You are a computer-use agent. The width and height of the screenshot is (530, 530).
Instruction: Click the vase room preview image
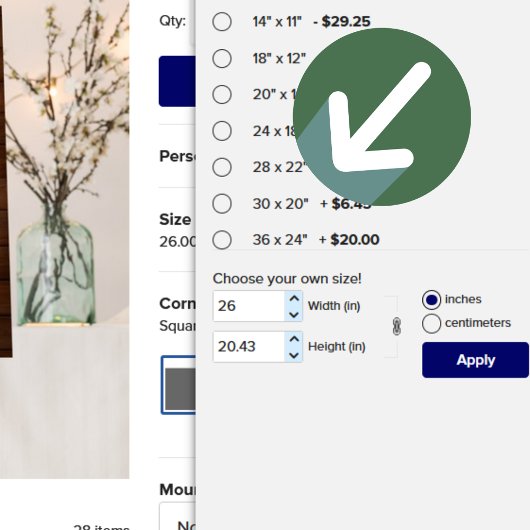tap(64, 239)
